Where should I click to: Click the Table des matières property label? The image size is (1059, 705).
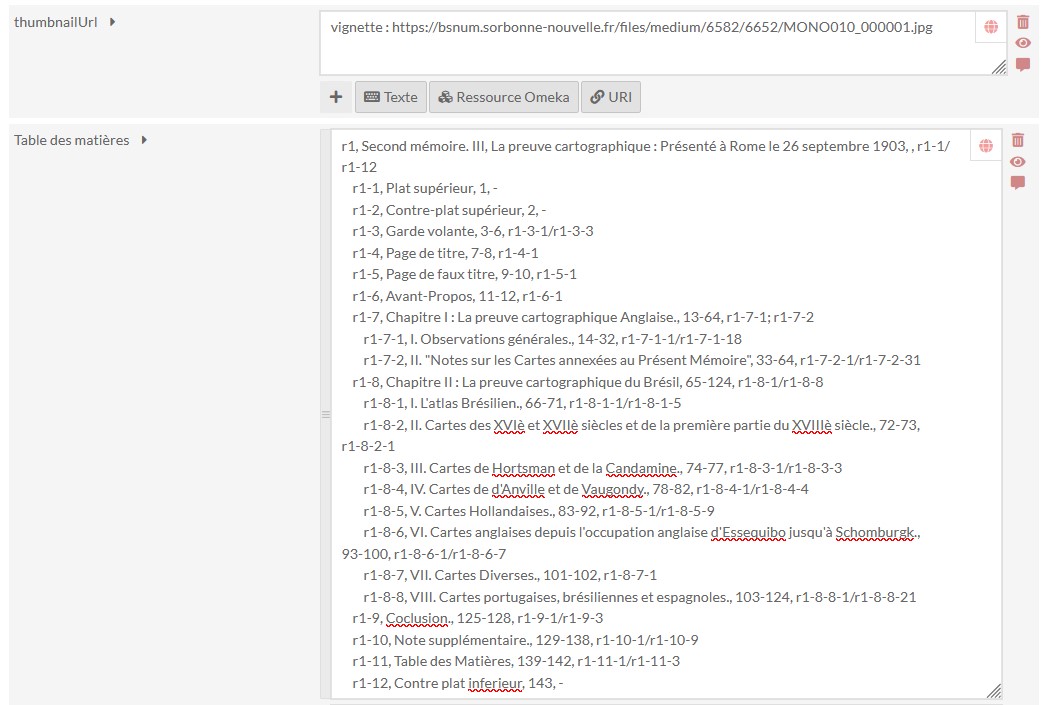(x=71, y=140)
